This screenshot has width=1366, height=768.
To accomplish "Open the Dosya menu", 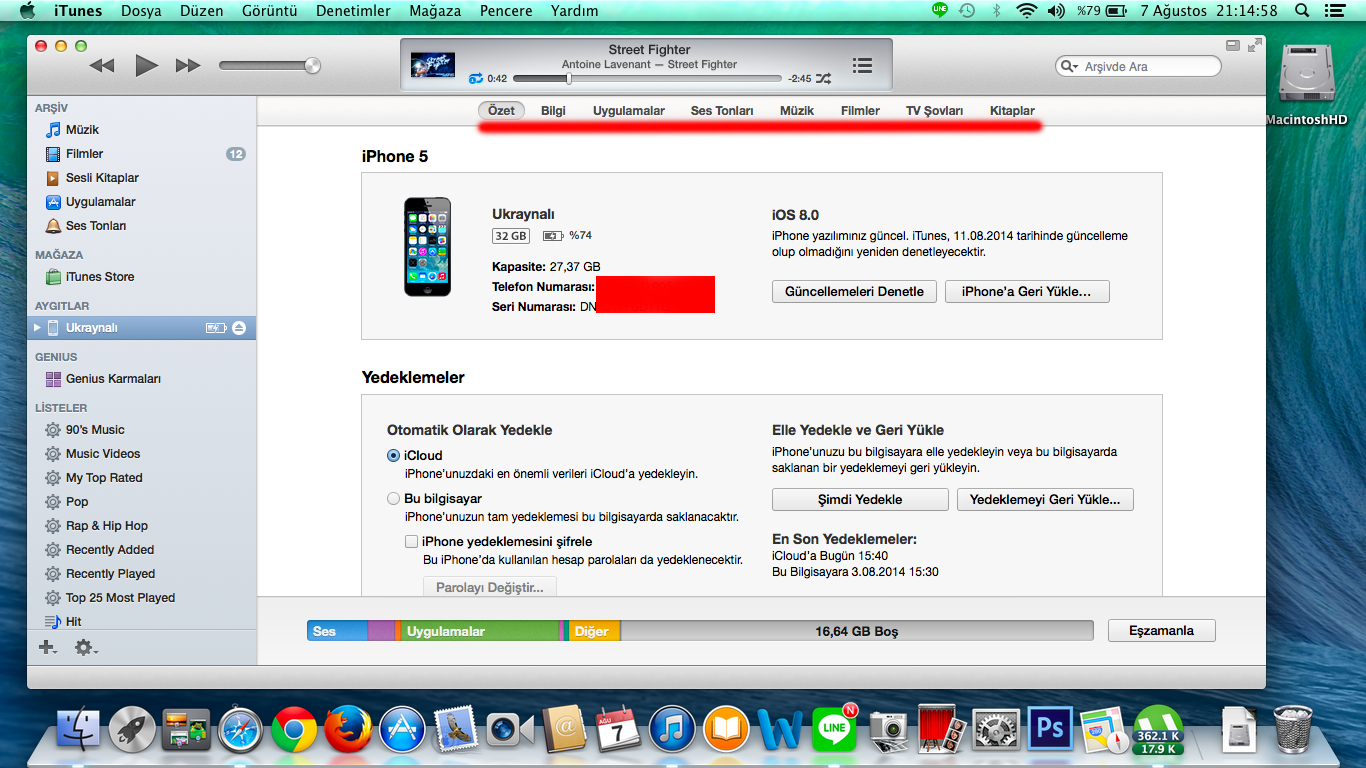I will pos(141,11).
